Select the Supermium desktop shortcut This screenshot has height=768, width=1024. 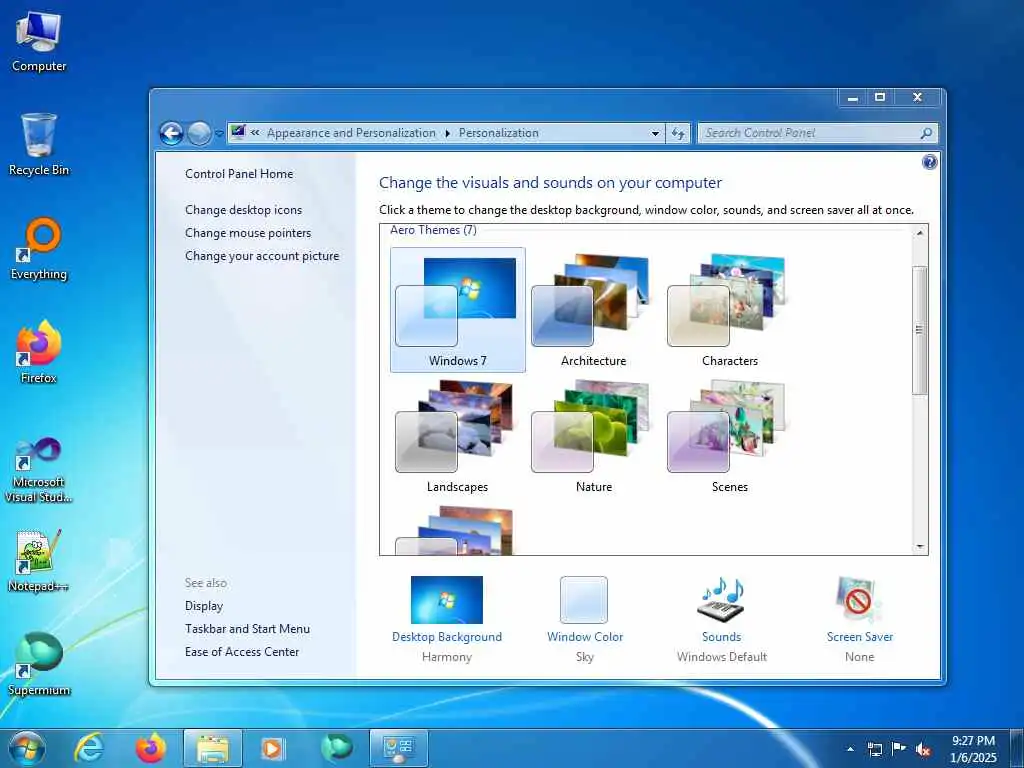click(x=39, y=664)
